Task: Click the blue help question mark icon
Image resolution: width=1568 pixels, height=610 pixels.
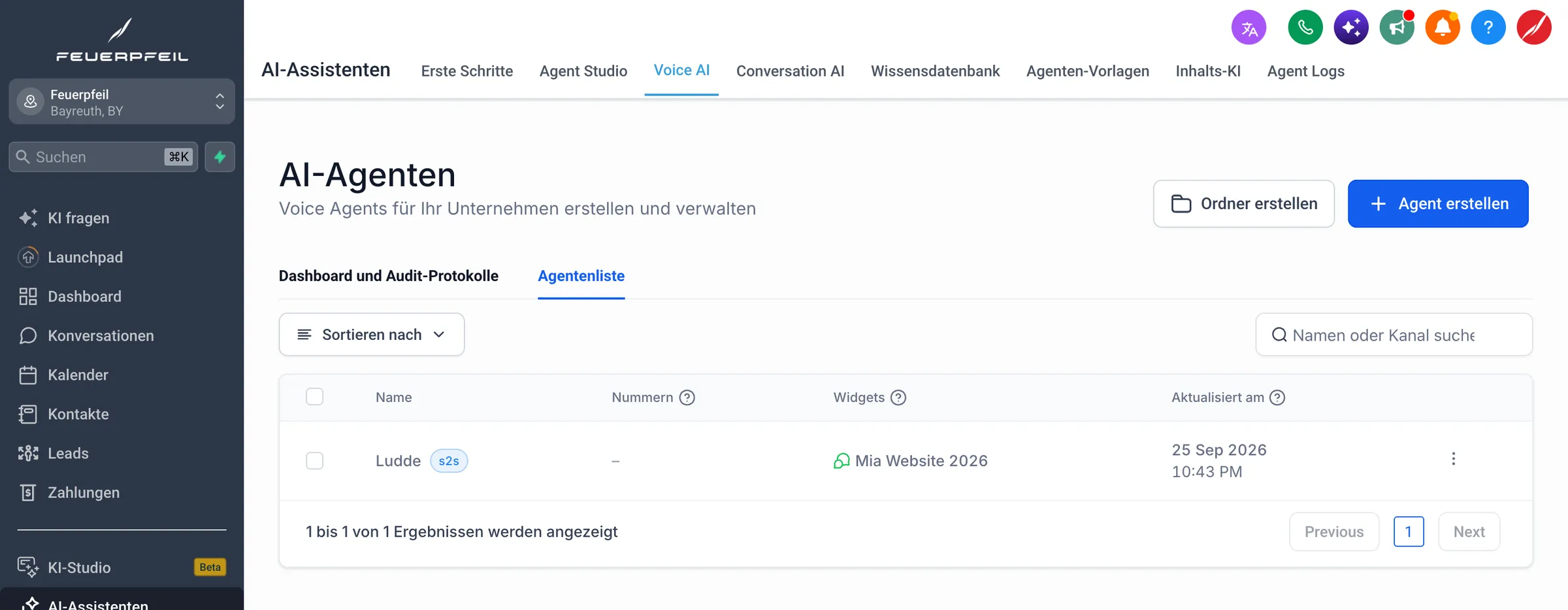Action: coord(1488,27)
